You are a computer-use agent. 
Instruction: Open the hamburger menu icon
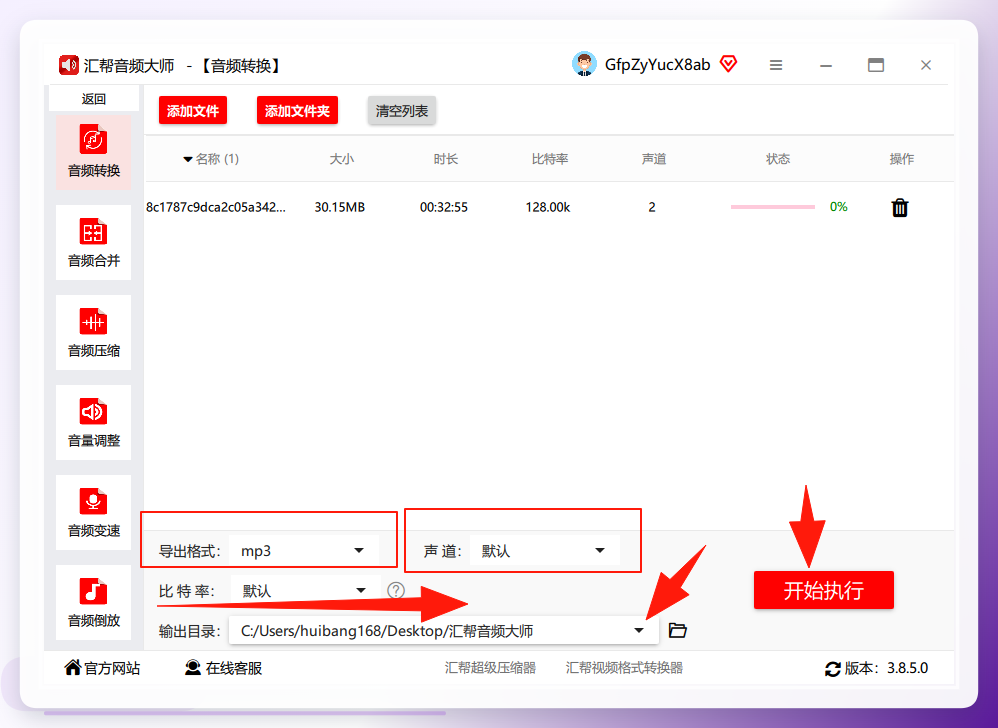776,65
